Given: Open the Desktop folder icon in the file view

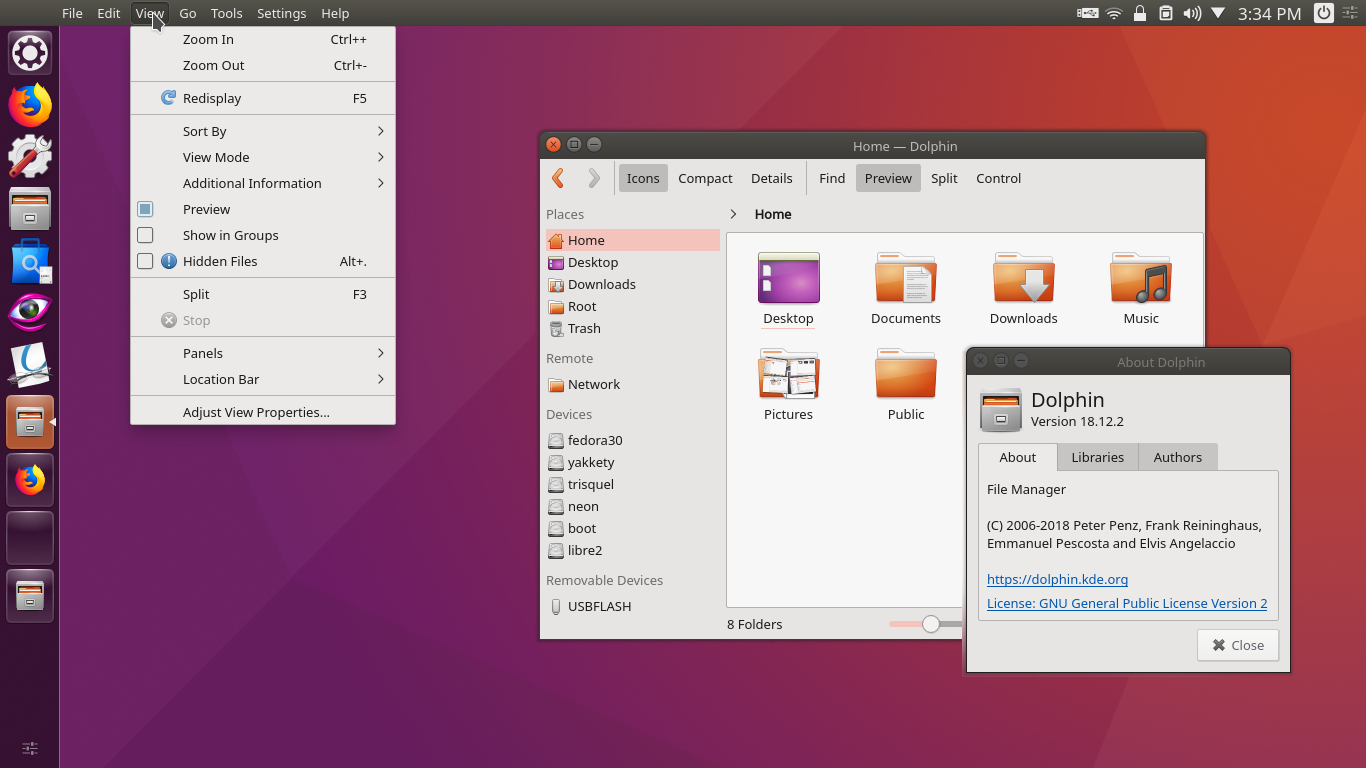Looking at the screenshot, I should tap(788, 278).
